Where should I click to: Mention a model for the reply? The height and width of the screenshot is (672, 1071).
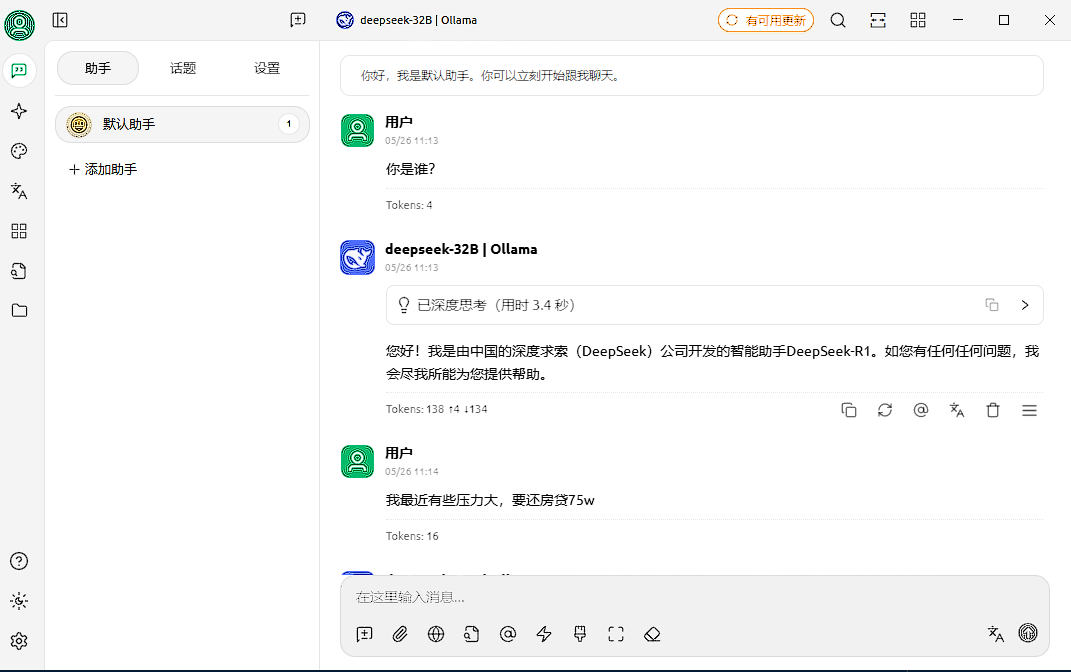pyautogui.click(x=921, y=410)
